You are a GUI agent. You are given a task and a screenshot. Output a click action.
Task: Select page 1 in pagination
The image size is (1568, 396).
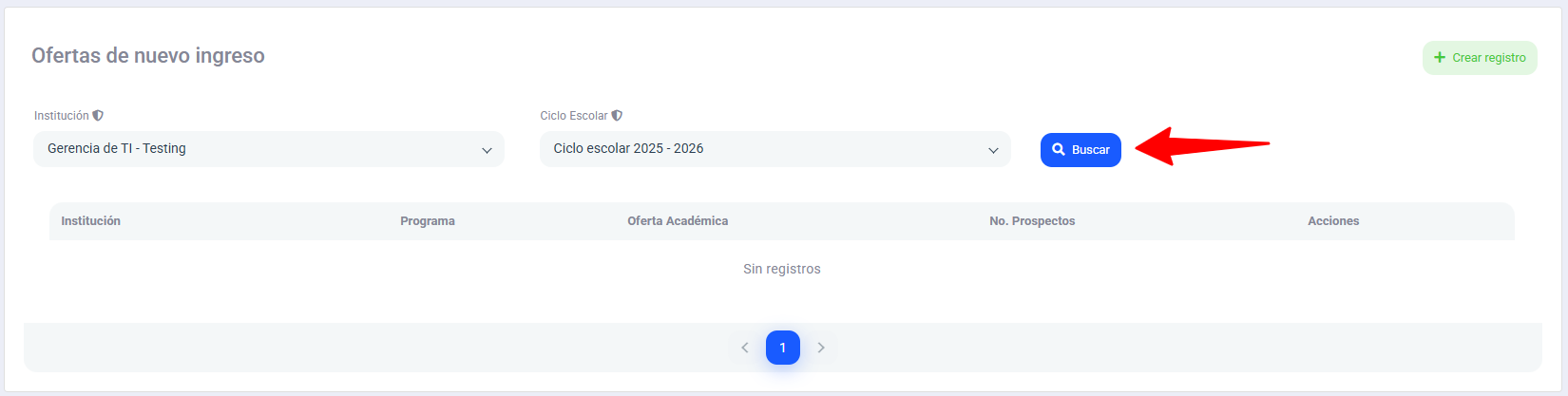pyautogui.click(x=783, y=348)
